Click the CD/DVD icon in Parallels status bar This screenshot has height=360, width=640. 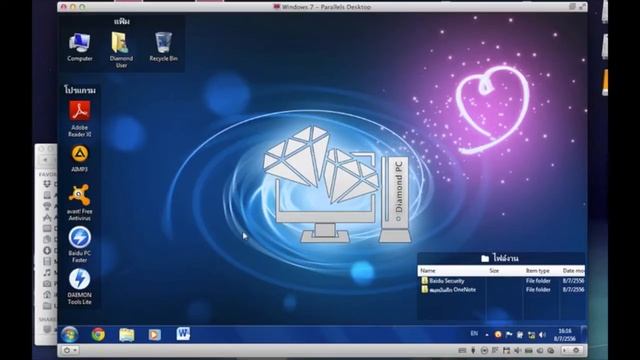click(x=484, y=351)
